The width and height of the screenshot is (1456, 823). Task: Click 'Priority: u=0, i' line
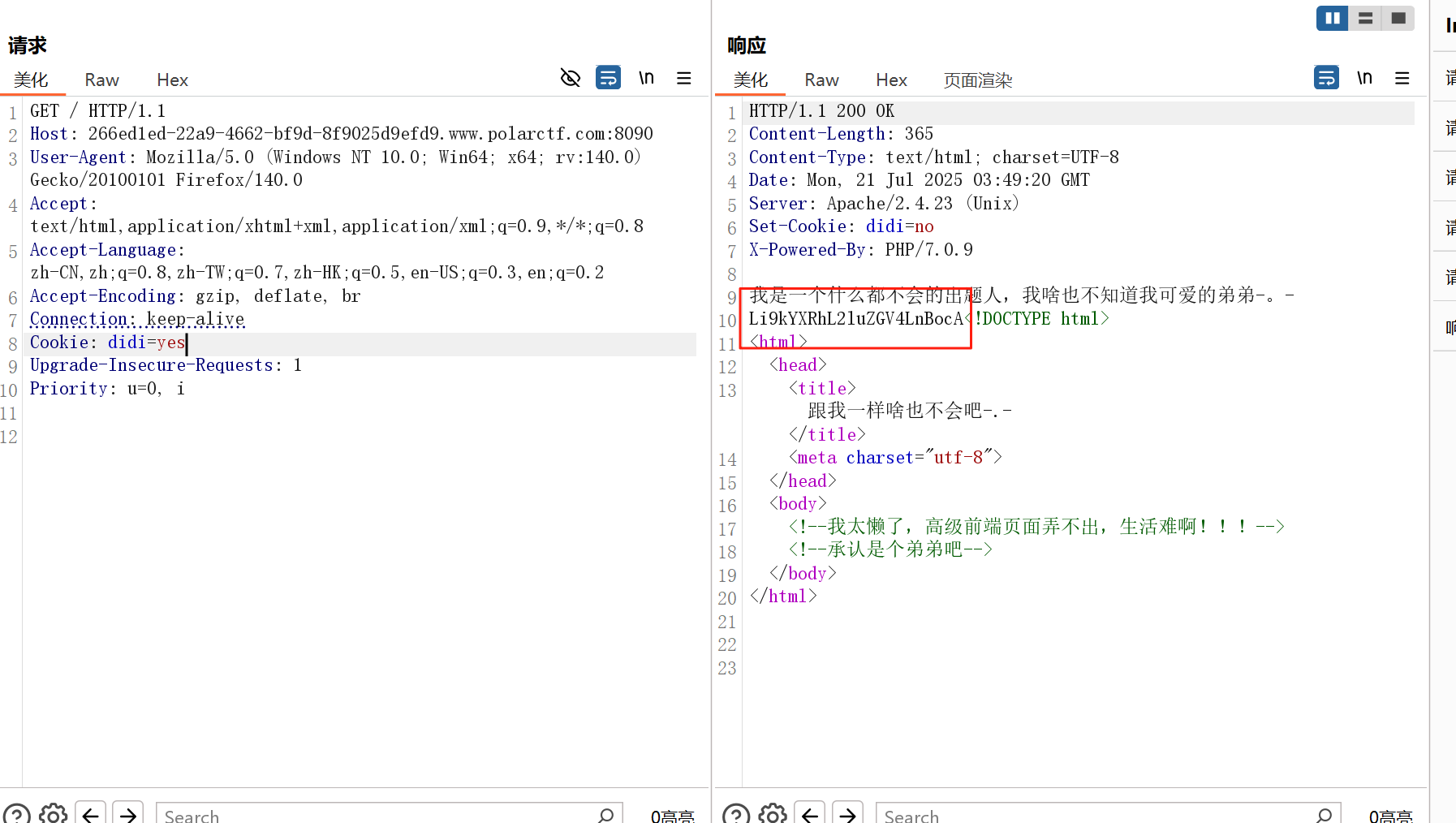[107, 390]
